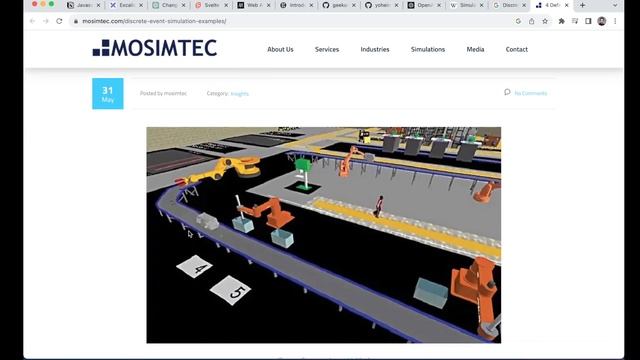Open the Contact page
The height and width of the screenshot is (360, 640).
tap(517, 49)
